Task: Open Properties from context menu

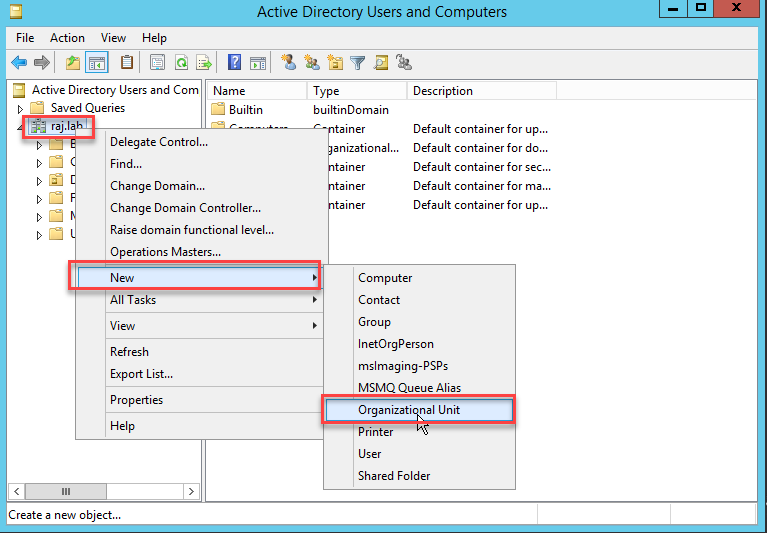Action: (x=199, y=400)
